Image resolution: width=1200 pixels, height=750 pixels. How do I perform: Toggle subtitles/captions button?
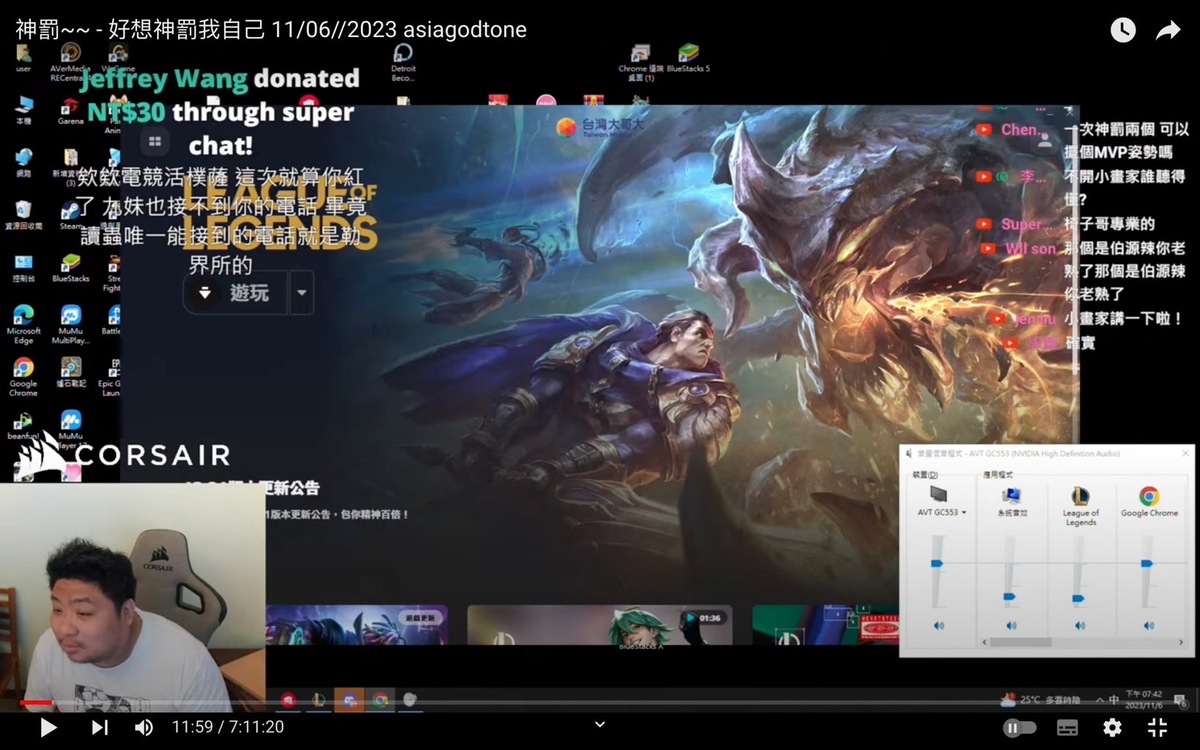click(x=1067, y=728)
